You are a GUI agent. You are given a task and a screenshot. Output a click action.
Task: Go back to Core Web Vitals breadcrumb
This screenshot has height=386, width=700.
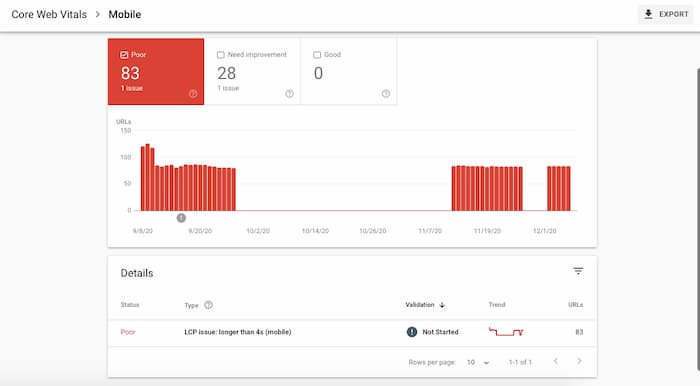click(x=49, y=14)
